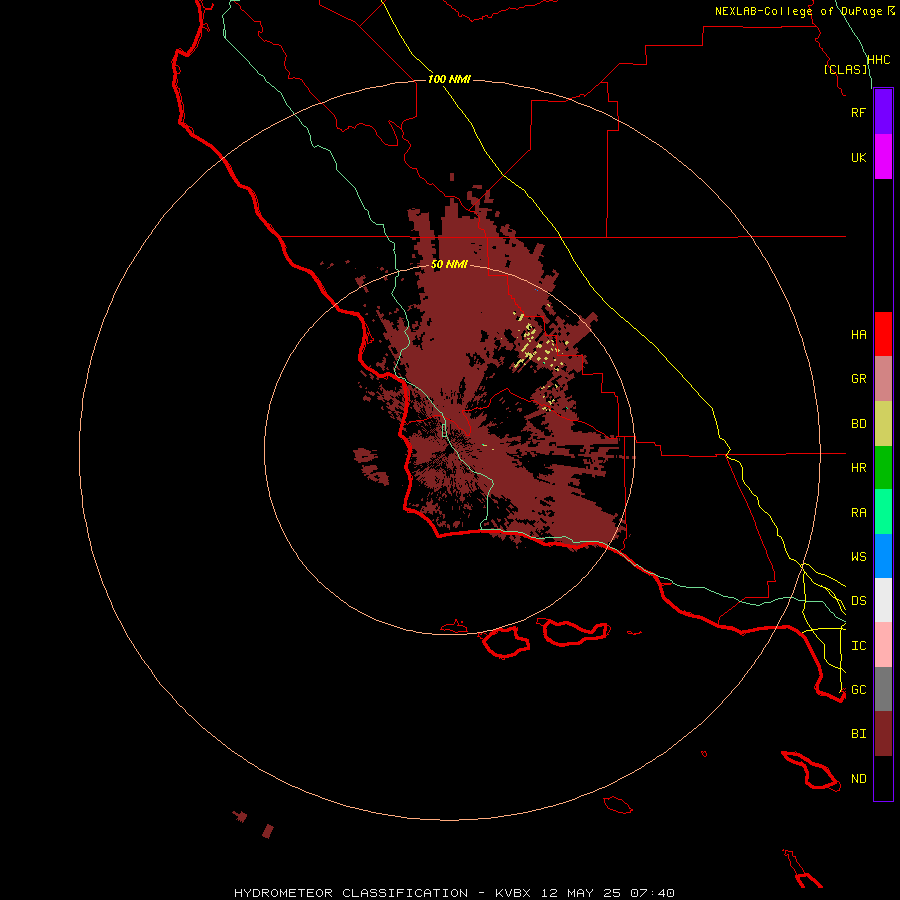Click the BI legend label
Screen dimensions: 900x900
click(858, 734)
